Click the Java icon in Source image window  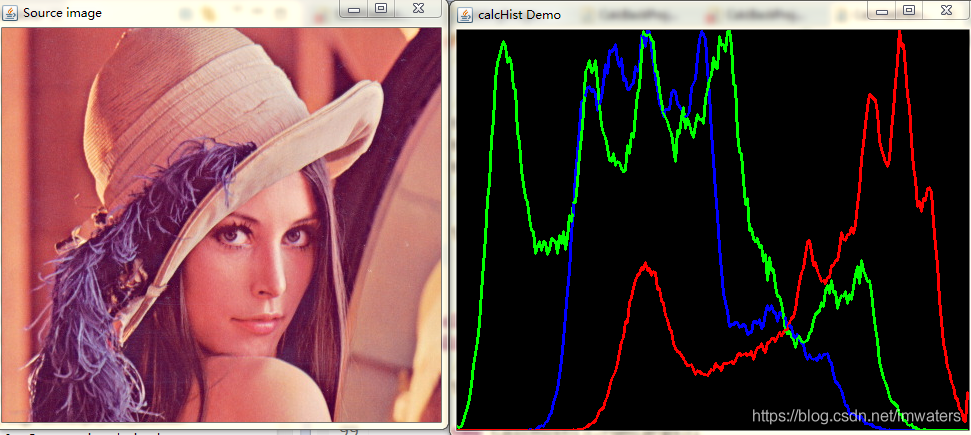point(10,12)
